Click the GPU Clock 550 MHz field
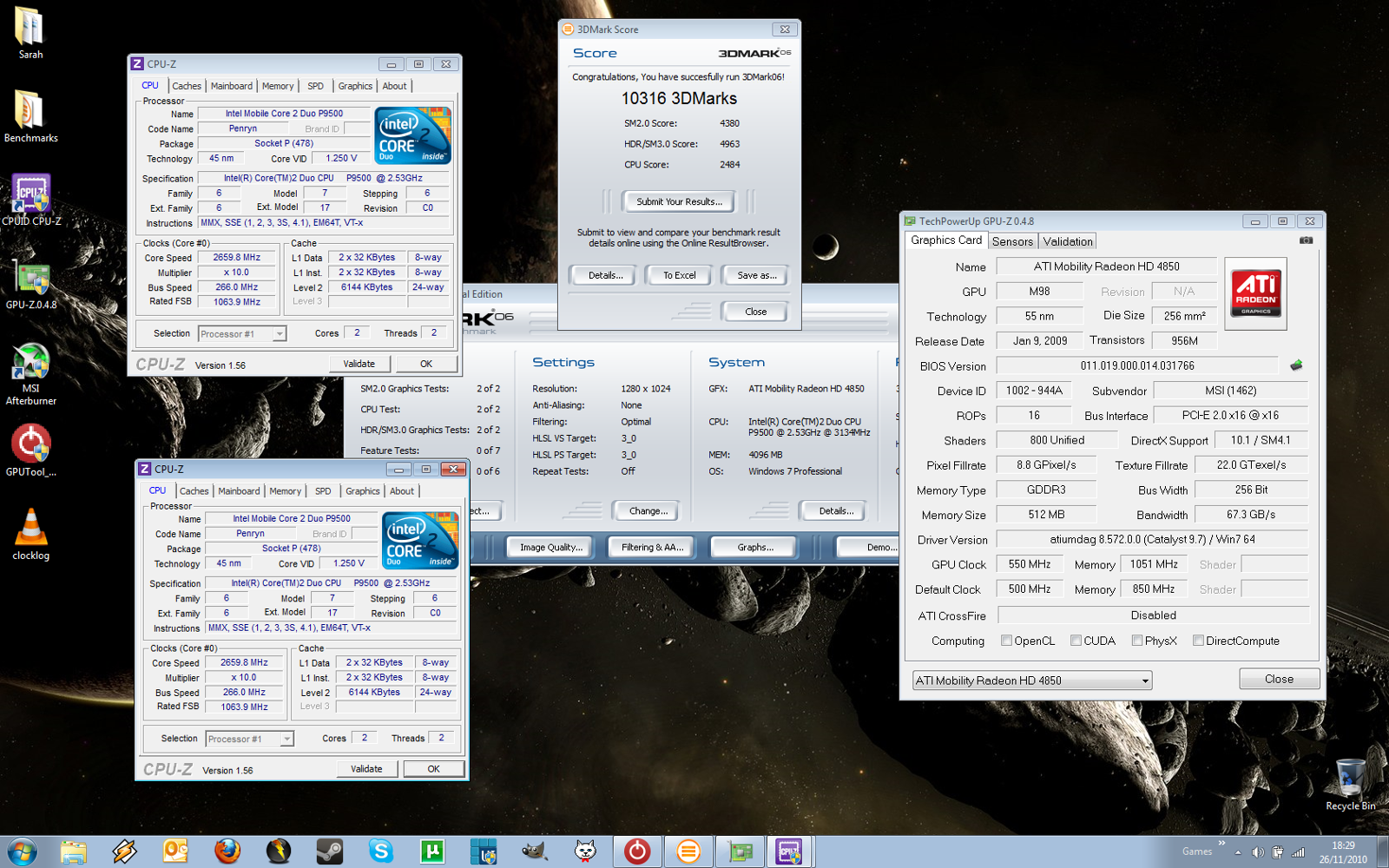This screenshot has width=1389, height=868. (x=1030, y=564)
